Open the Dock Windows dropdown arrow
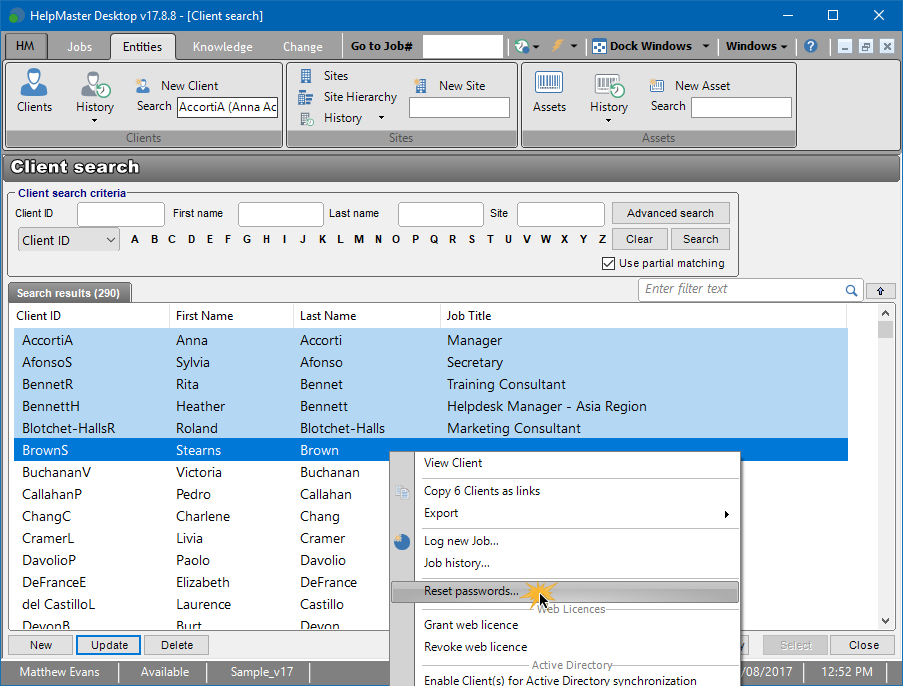This screenshot has width=903, height=686. [x=705, y=46]
